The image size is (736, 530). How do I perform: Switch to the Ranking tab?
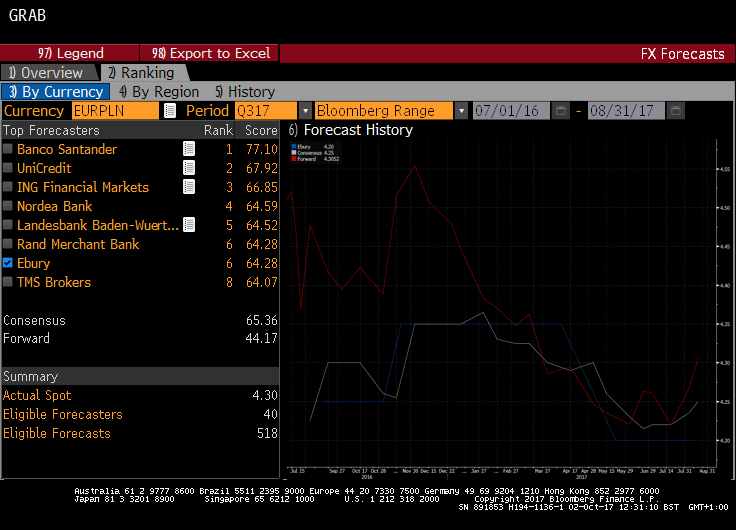pos(144,73)
